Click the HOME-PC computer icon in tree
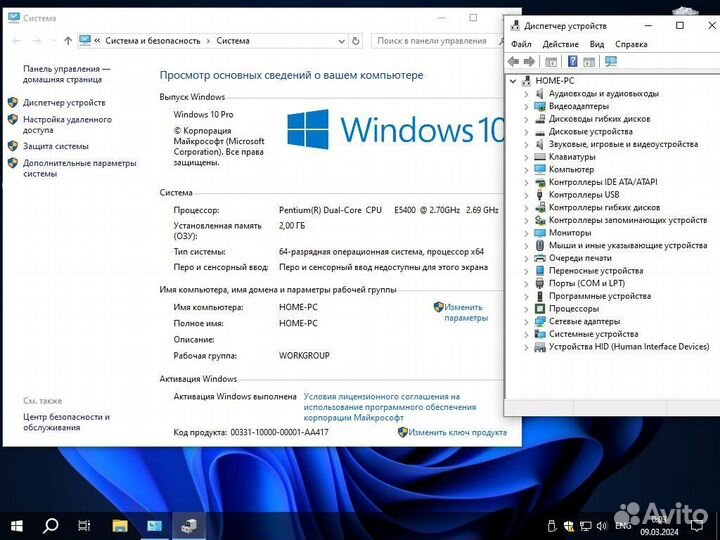The image size is (720, 540). point(526,81)
